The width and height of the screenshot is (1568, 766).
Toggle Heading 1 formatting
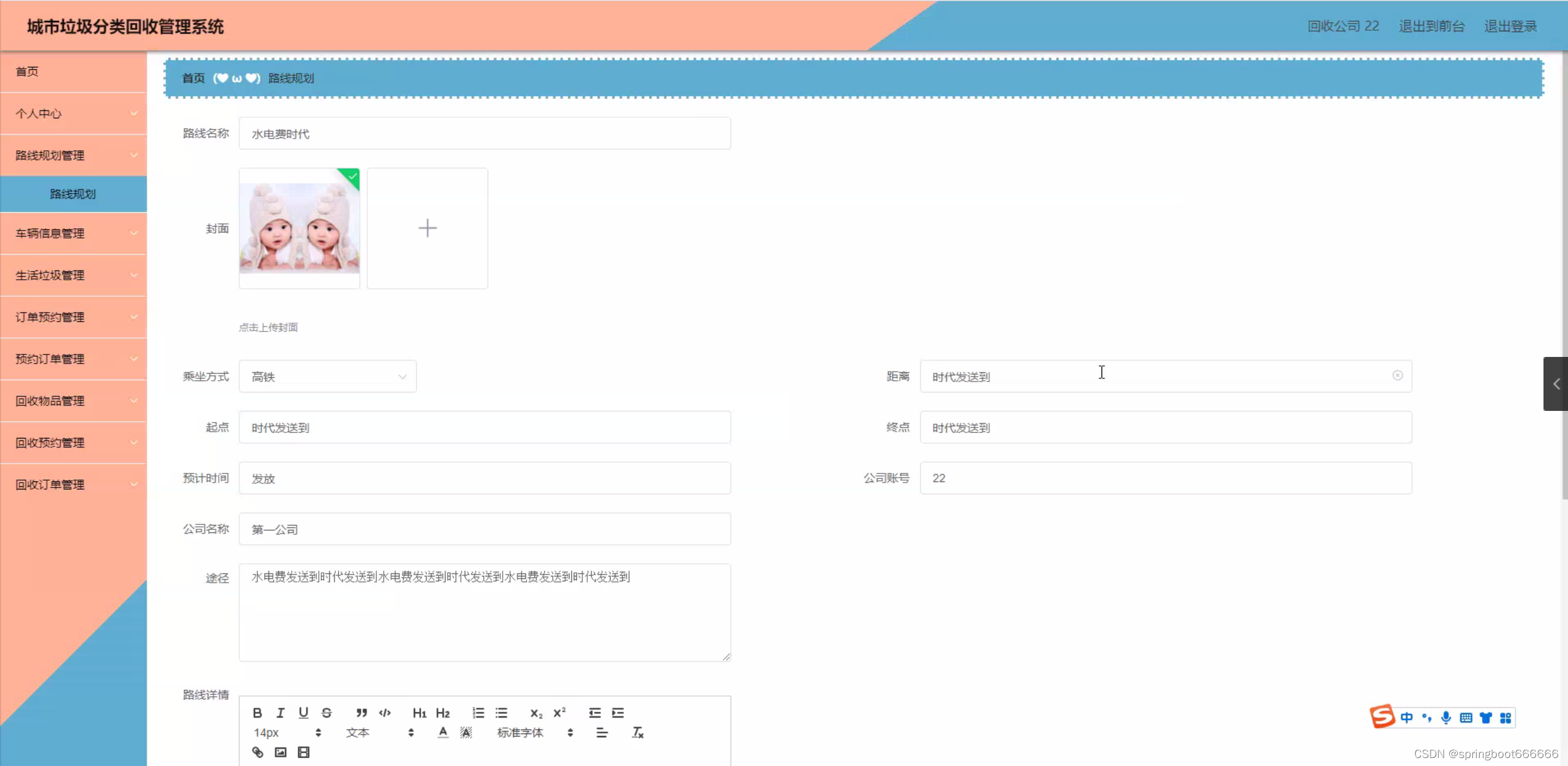[419, 713]
